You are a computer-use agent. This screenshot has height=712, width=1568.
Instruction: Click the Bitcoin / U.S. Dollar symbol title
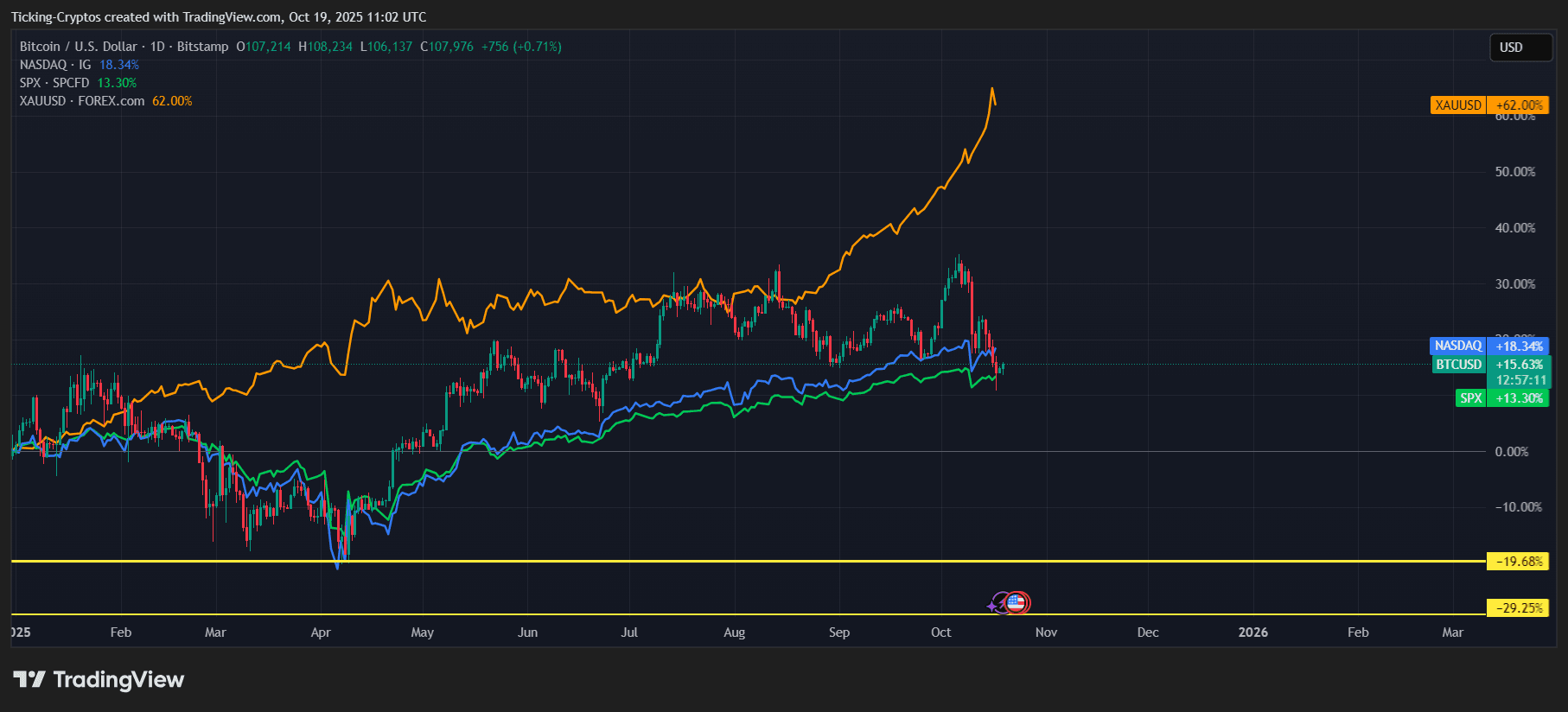click(x=78, y=47)
